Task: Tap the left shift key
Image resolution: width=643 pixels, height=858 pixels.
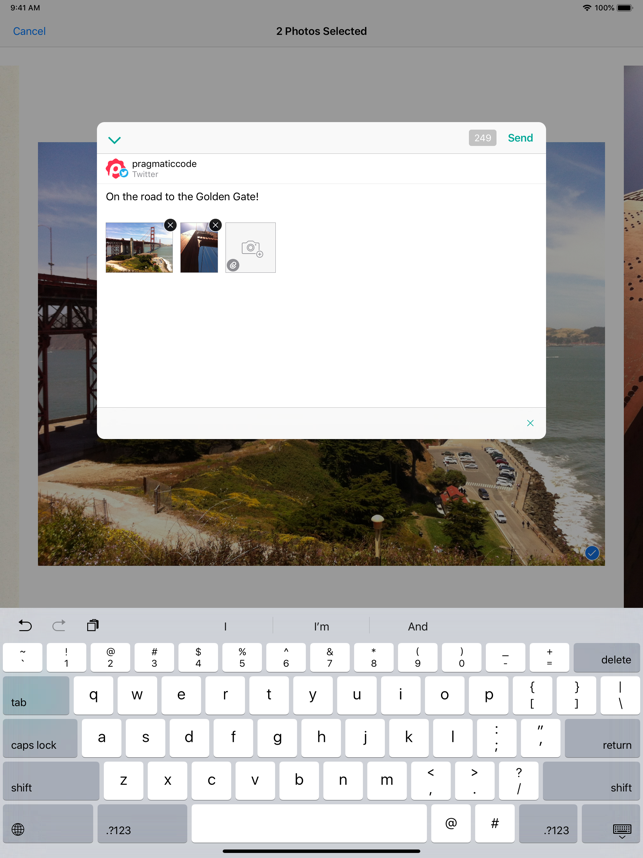Action: click(x=51, y=781)
